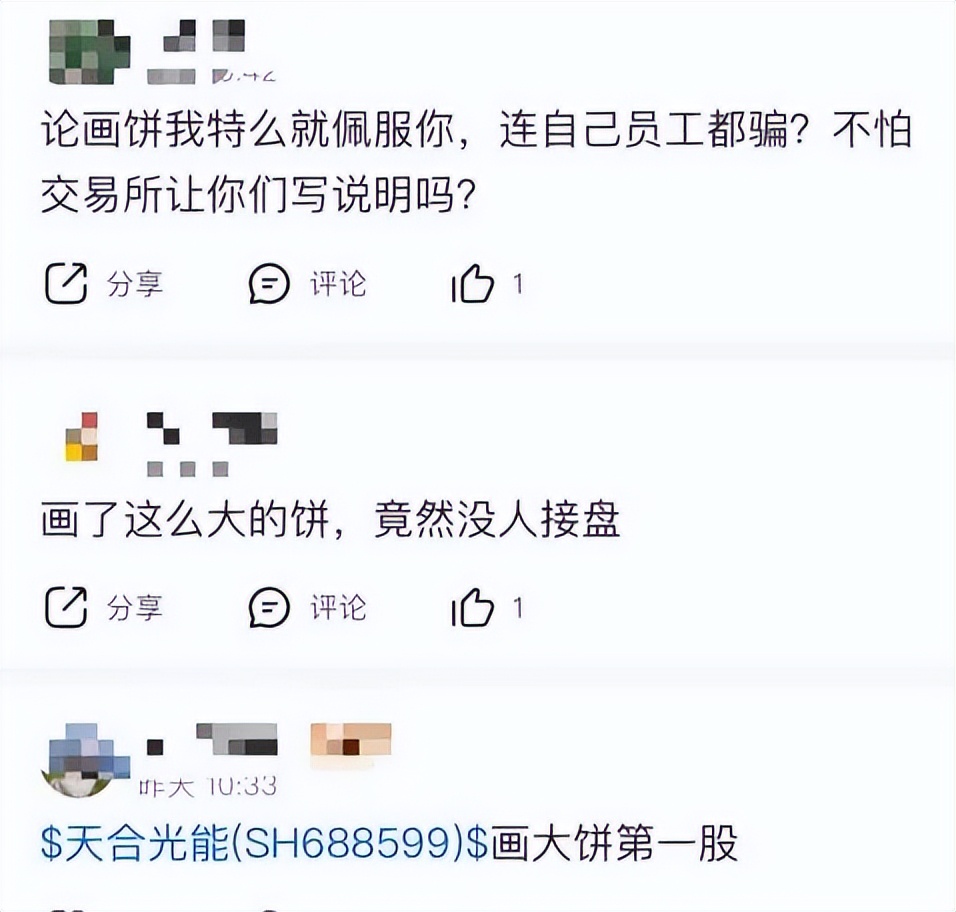Click the orange badge beside third username

(x=351, y=741)
